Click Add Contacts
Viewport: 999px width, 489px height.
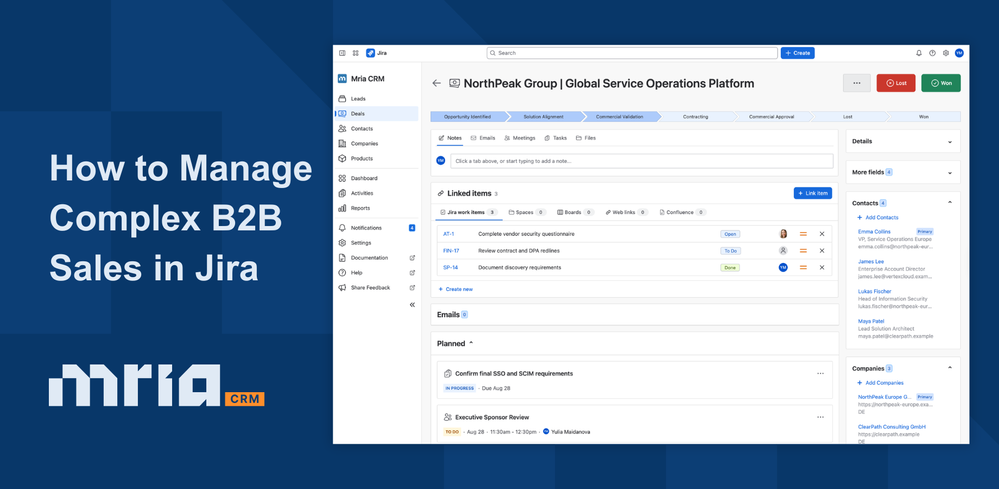pos(878,218)
